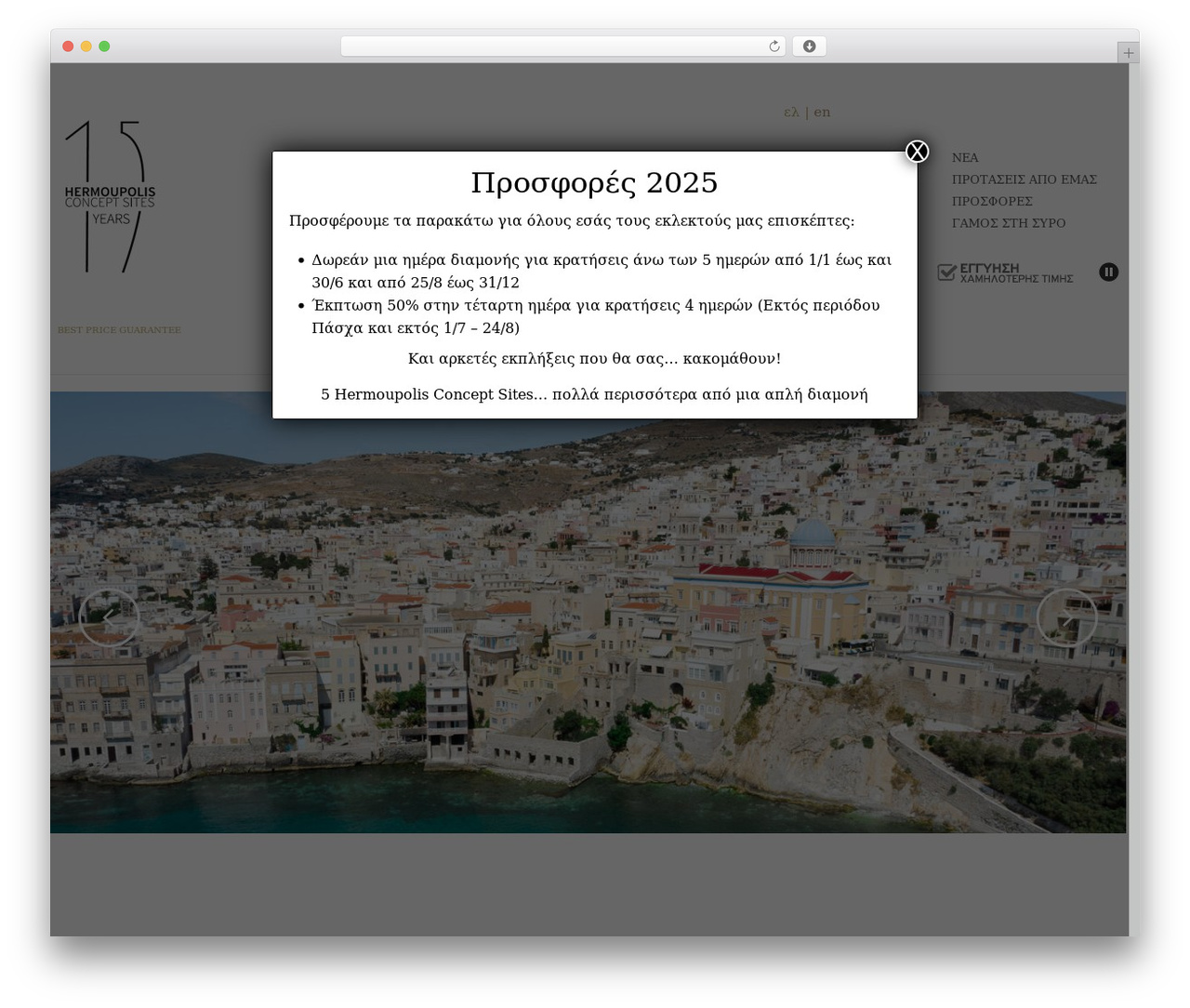Viewport: 1190px width, 1008px height.
Task: Click the BEST PRICE GUARANTEE link
Action: point(119,330)
